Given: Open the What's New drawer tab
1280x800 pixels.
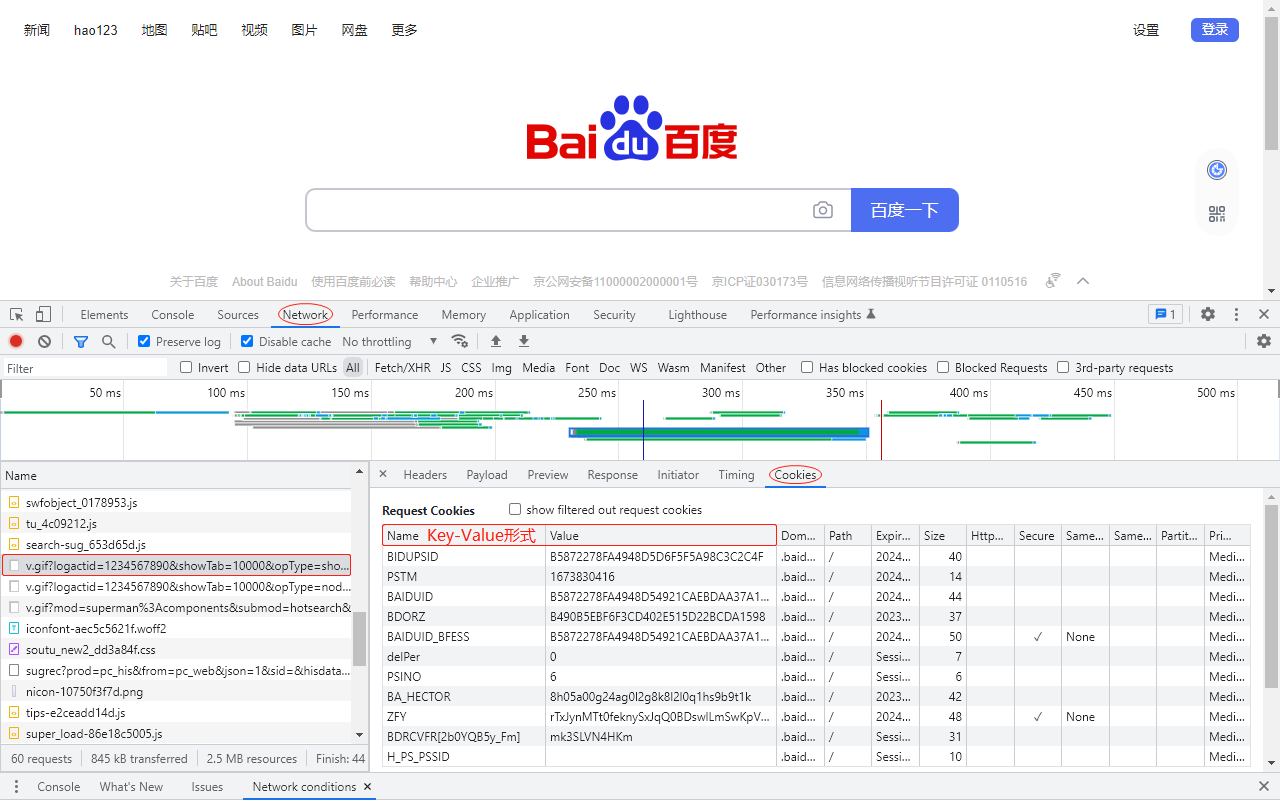Looking at the screenshot, I should tap(131, 787).
